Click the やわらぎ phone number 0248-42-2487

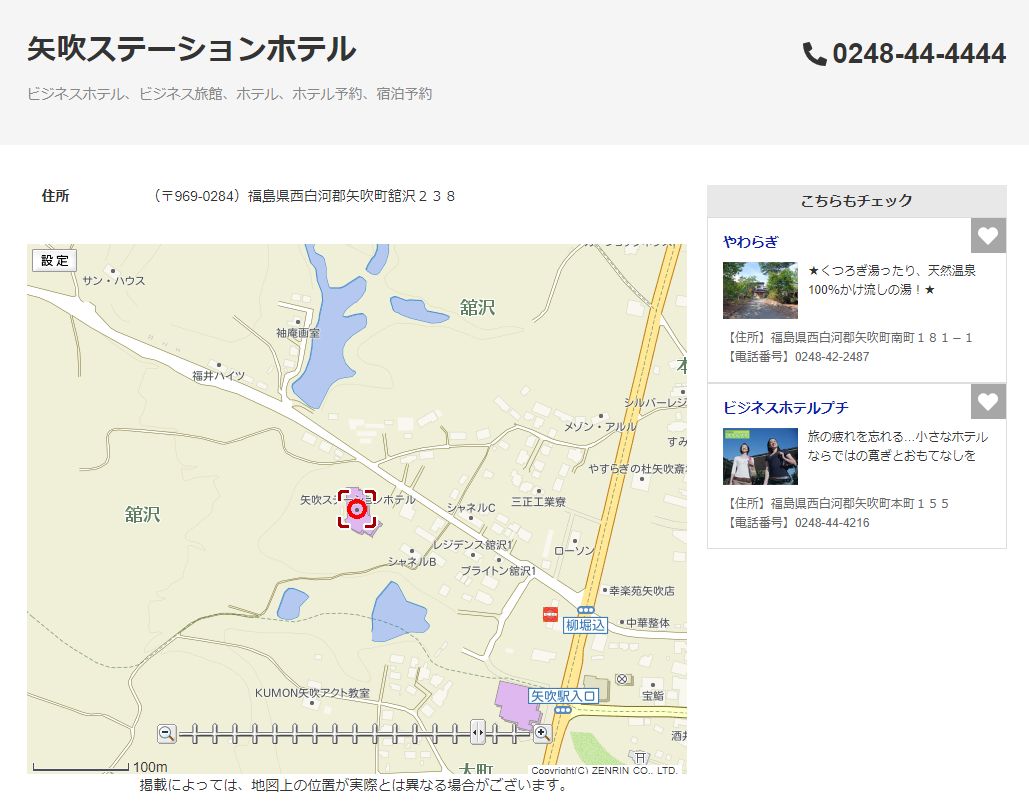[x=832, y=357]
